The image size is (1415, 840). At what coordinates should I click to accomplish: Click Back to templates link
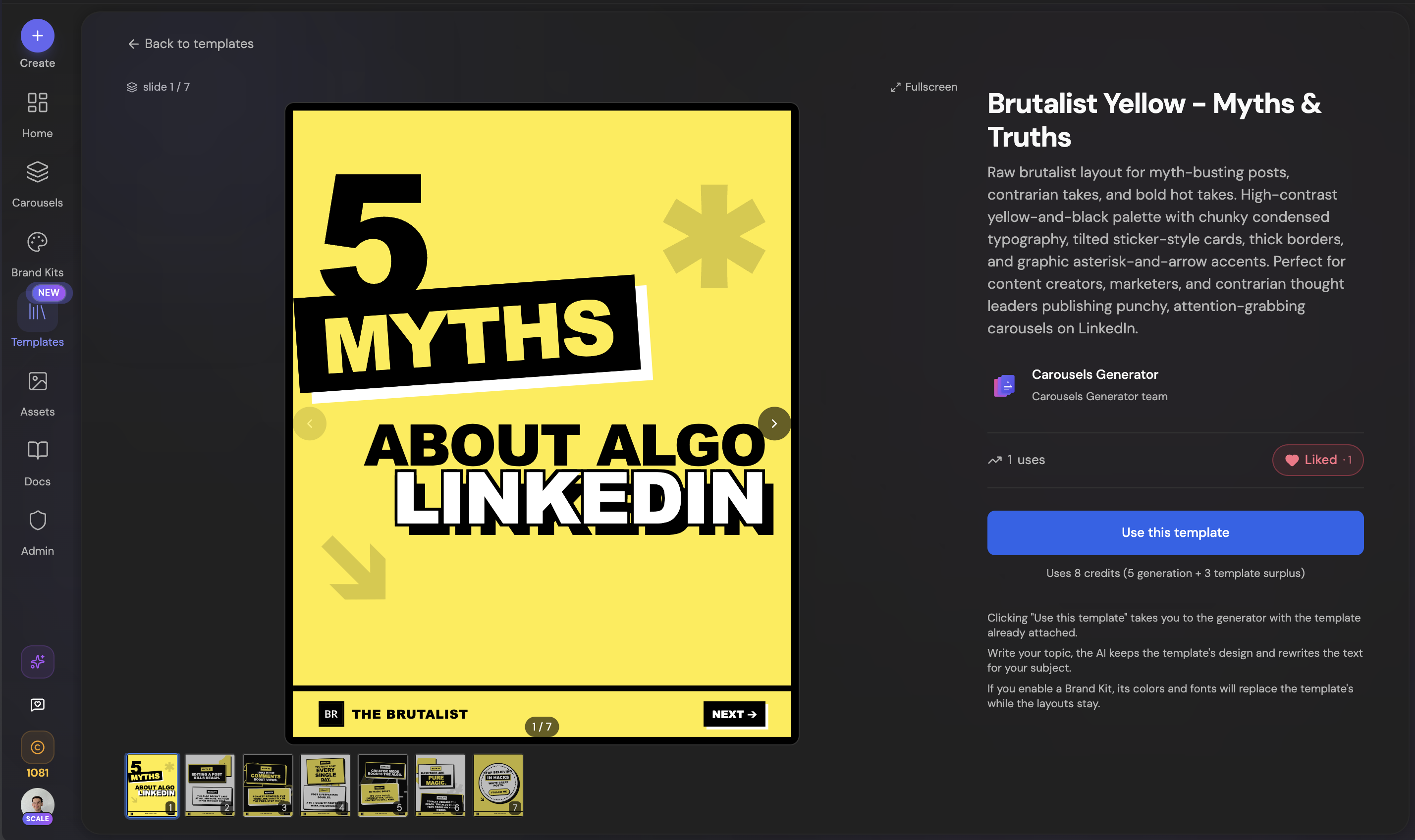coord(191,44)
